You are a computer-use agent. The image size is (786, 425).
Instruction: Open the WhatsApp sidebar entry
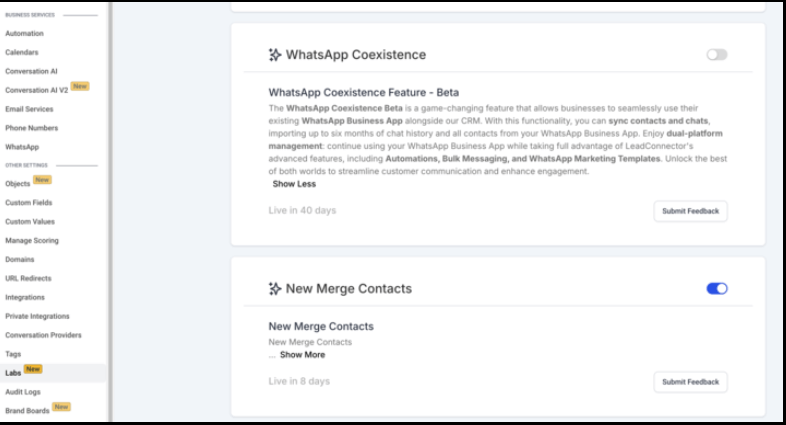[22, 147]
